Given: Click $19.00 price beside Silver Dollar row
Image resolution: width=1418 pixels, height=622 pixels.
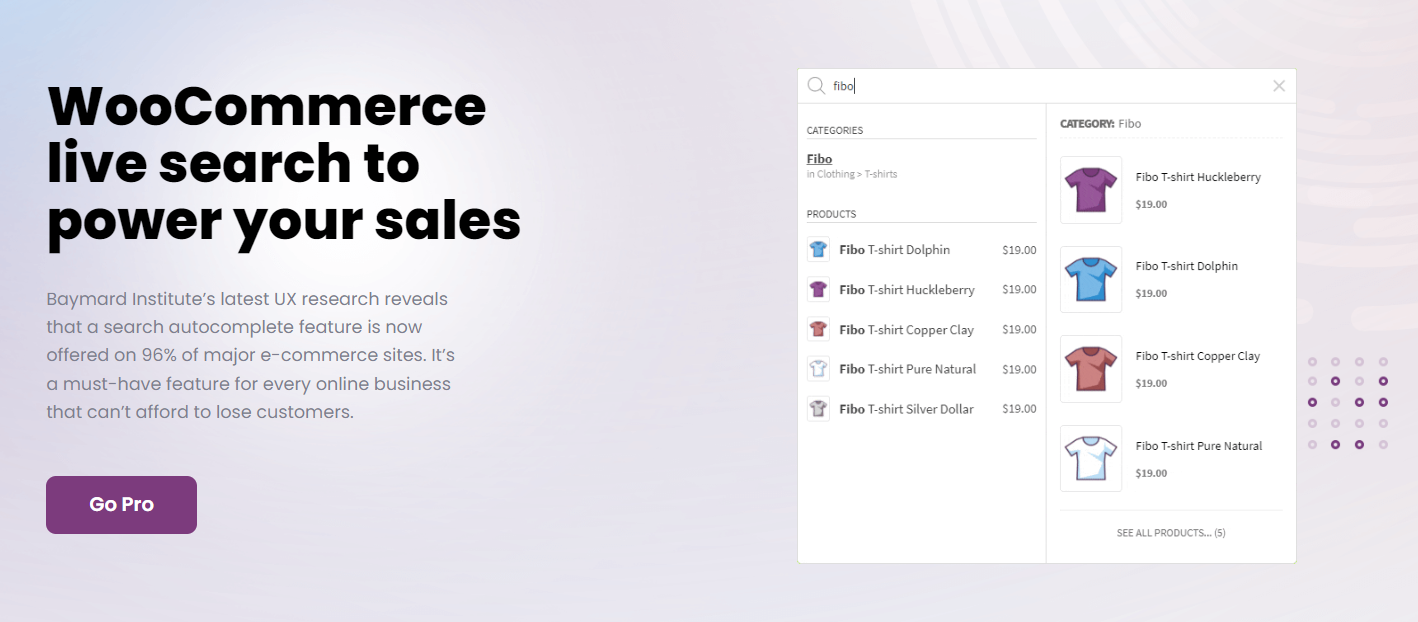Looking at the screenshot, I should click(x=1019, y=409).
